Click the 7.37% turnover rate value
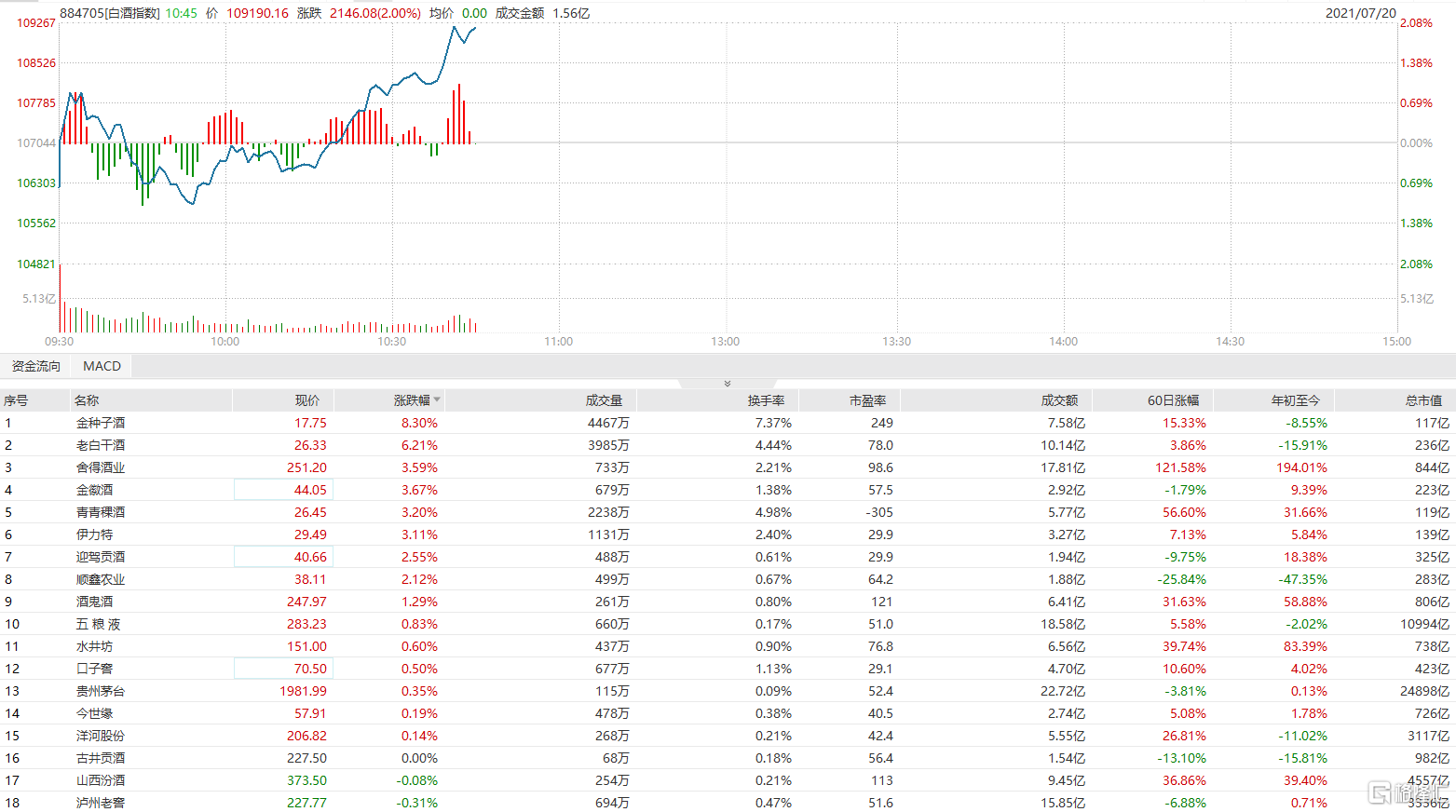Viewport: 1456px width, 812px height. [773, 423]
